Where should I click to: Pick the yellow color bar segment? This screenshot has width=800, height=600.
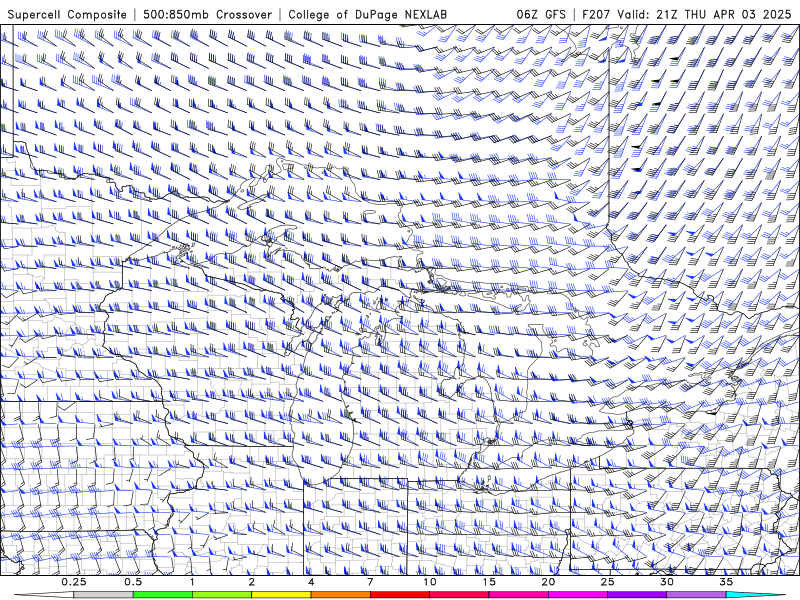[281, 595]
